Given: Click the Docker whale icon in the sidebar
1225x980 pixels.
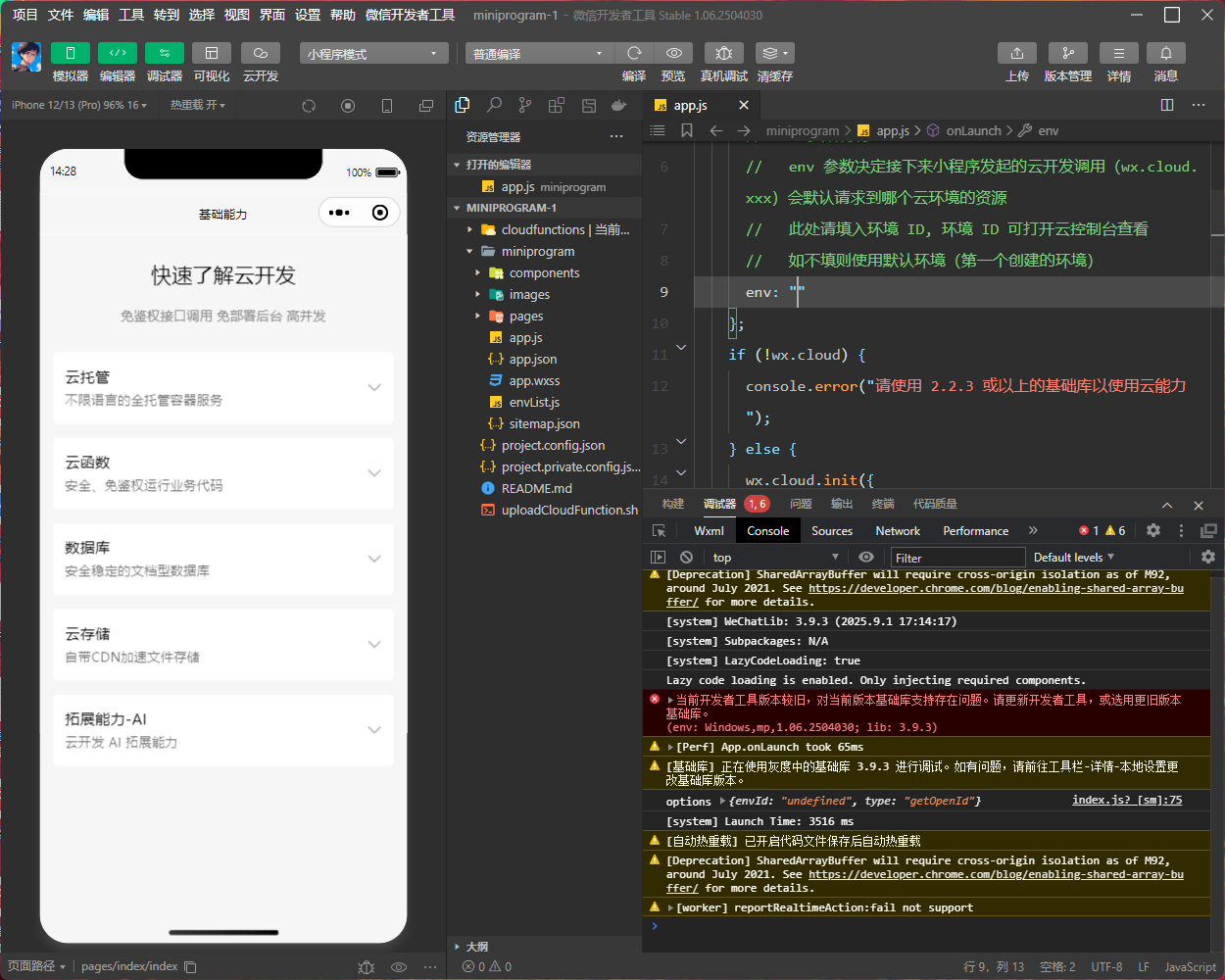Looking at the screenshot, I should tap(619, 105).
